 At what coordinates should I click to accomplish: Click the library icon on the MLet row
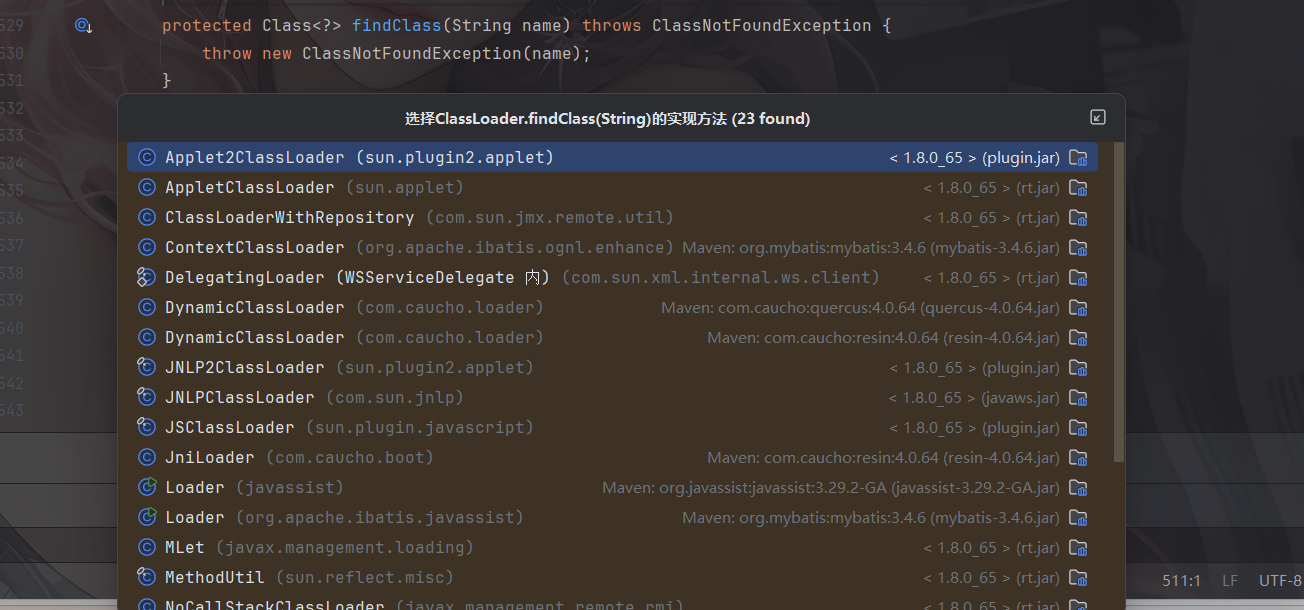1078,547
